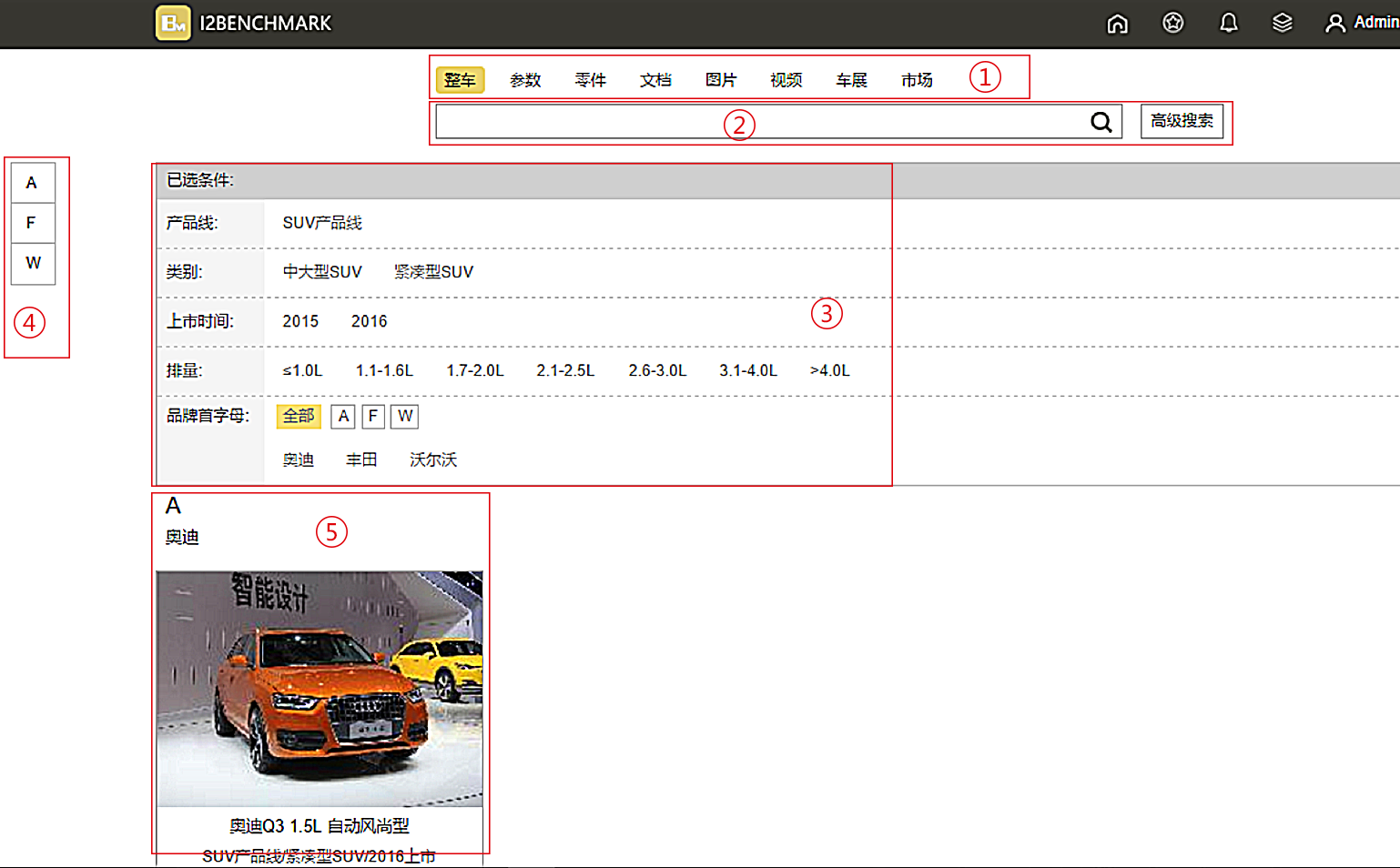1400x868 pixels.
Task: Select displacement 3.1-4.0L
Action: click(748, 370)
